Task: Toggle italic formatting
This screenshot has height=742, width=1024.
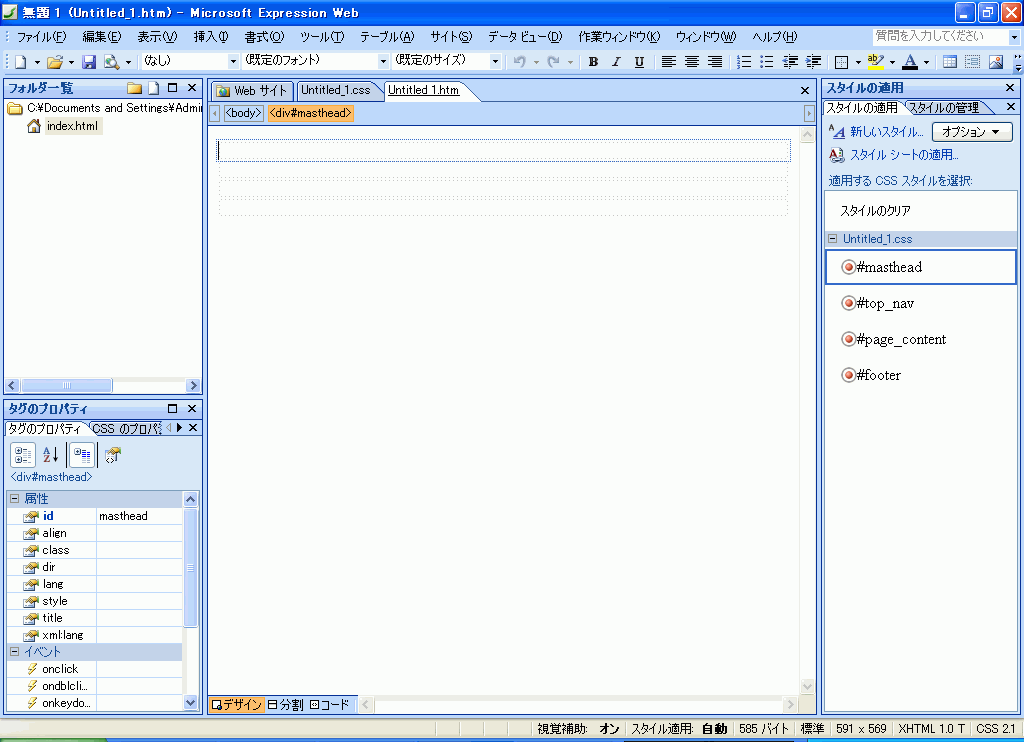Action: click(616, 61)
